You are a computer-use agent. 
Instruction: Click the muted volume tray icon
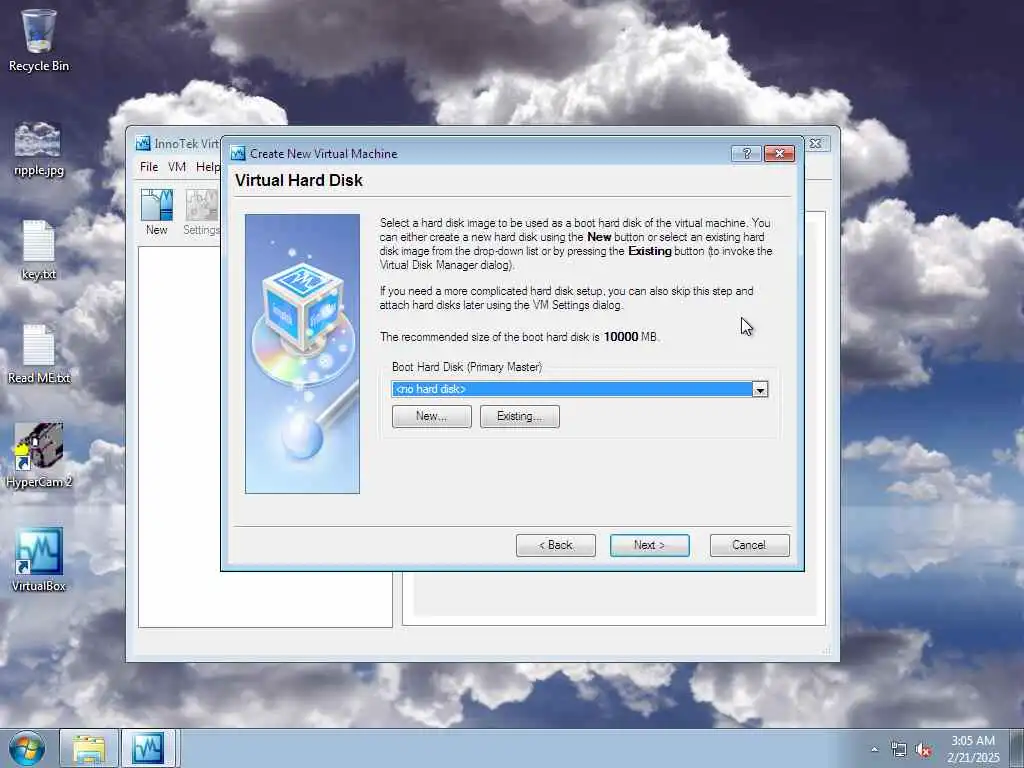pos(923,750)
